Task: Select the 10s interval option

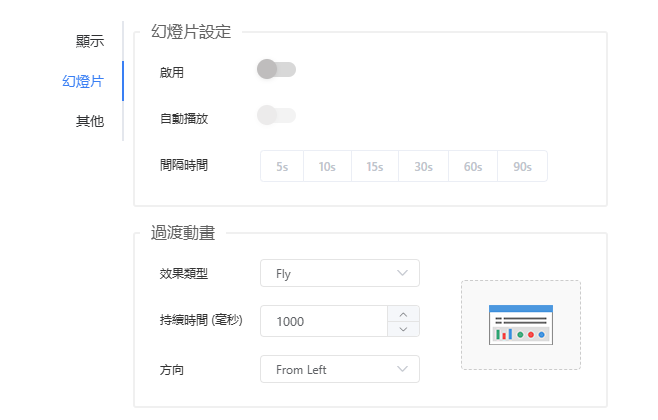Action: (x=326, y=166)
